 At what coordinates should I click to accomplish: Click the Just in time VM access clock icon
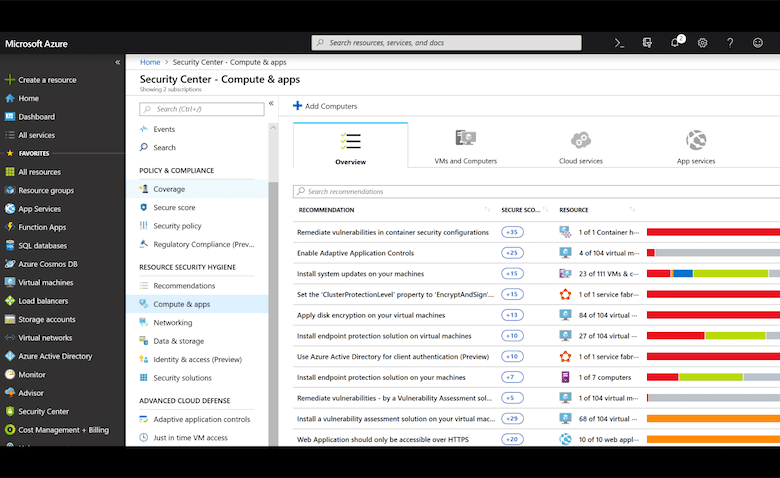coord(144,437)
